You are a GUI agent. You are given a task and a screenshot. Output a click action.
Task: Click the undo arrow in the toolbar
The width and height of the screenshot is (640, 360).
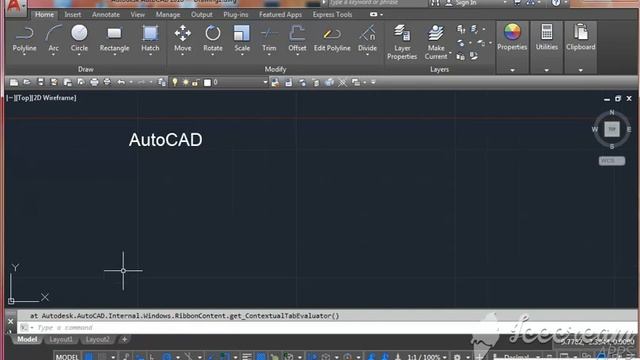tap(121, 82)
